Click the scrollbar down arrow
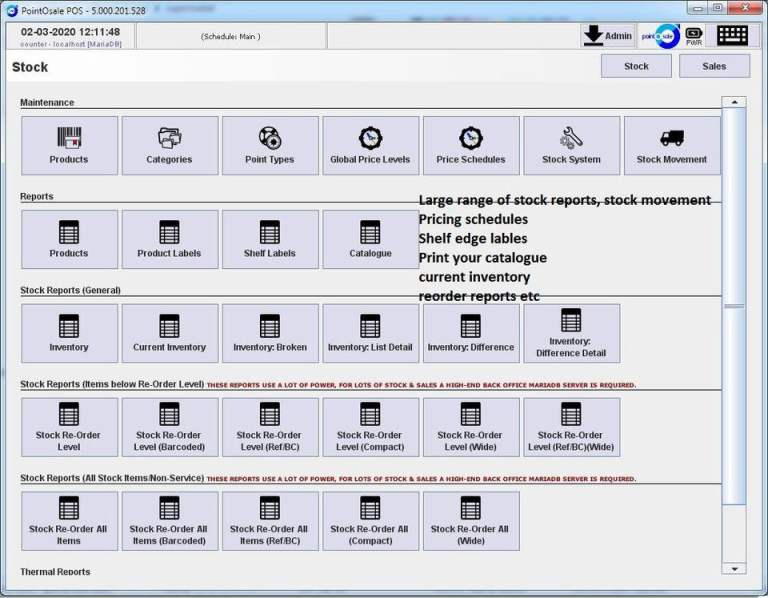 pos(734,569)
